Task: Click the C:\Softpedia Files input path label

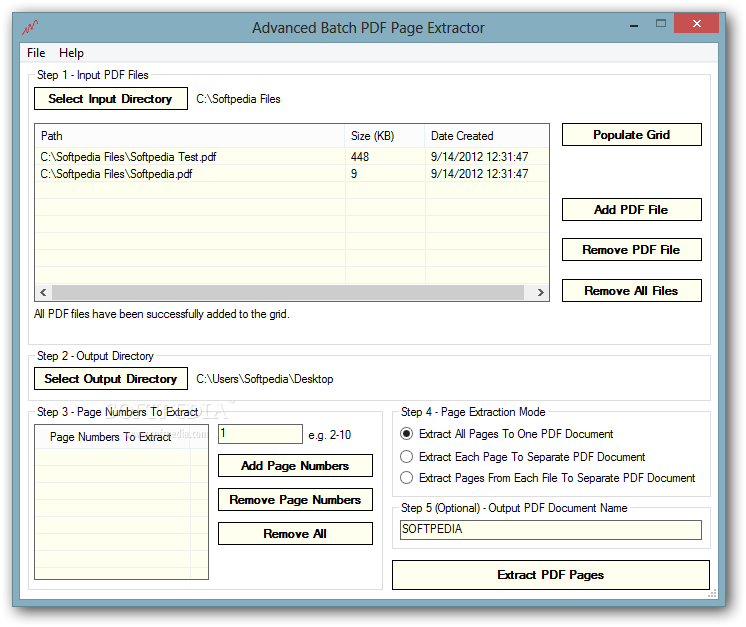Action: pyautogui.click(x=238, y=99)
